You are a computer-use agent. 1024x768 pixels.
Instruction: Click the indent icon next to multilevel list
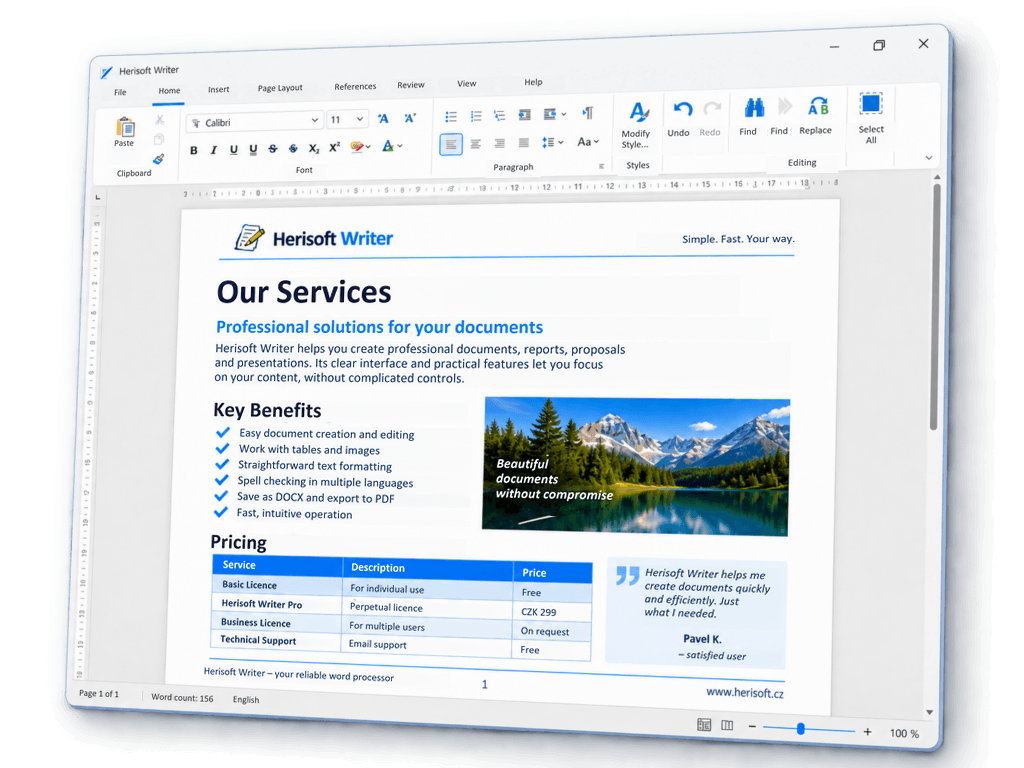click(524, 115)
